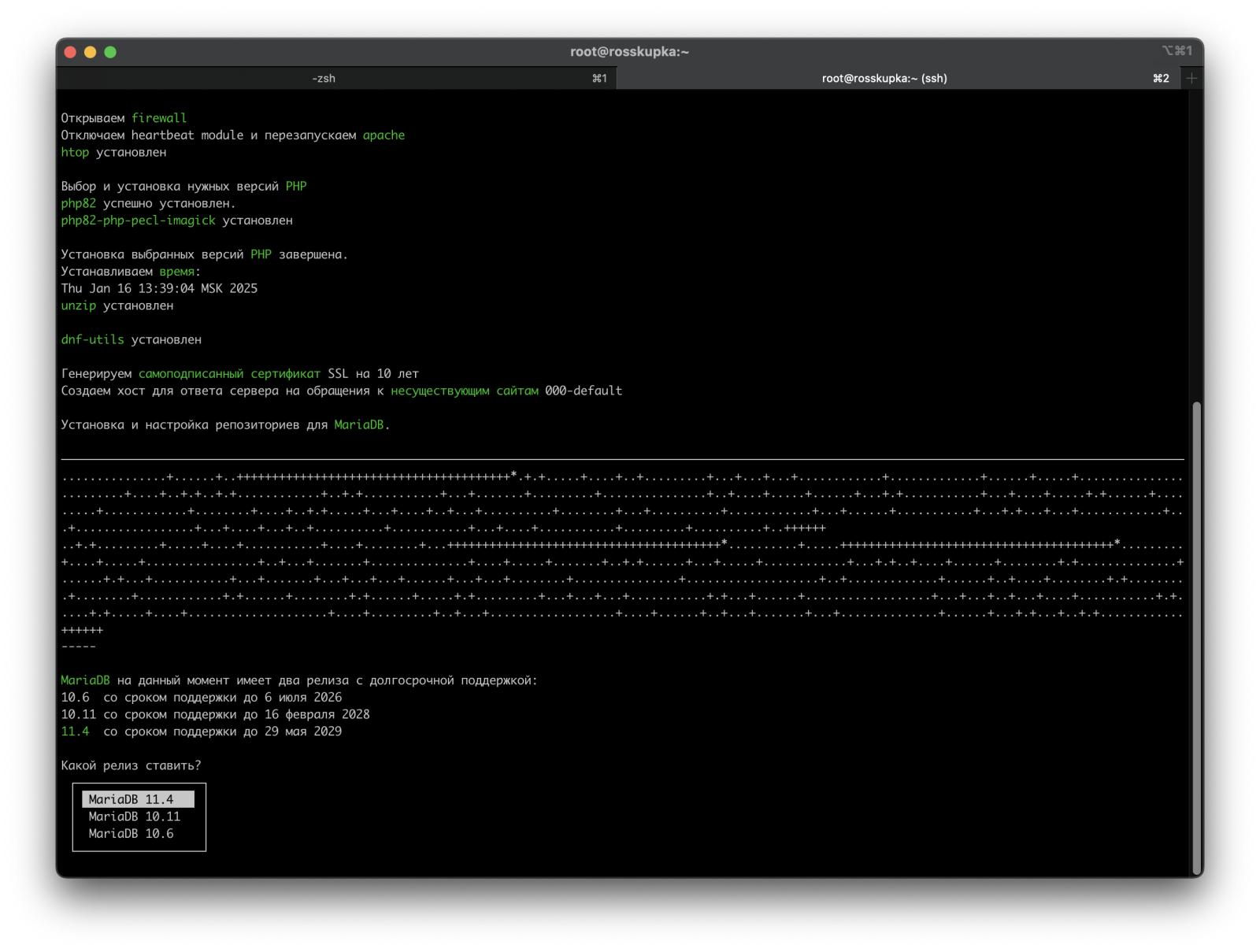Click the terminal vertical scrollbar thumb

click(x=1196, y=637)
